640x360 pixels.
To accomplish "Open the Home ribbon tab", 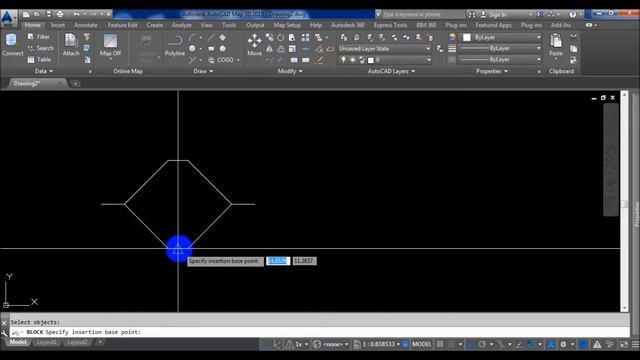I will point(32,25).
